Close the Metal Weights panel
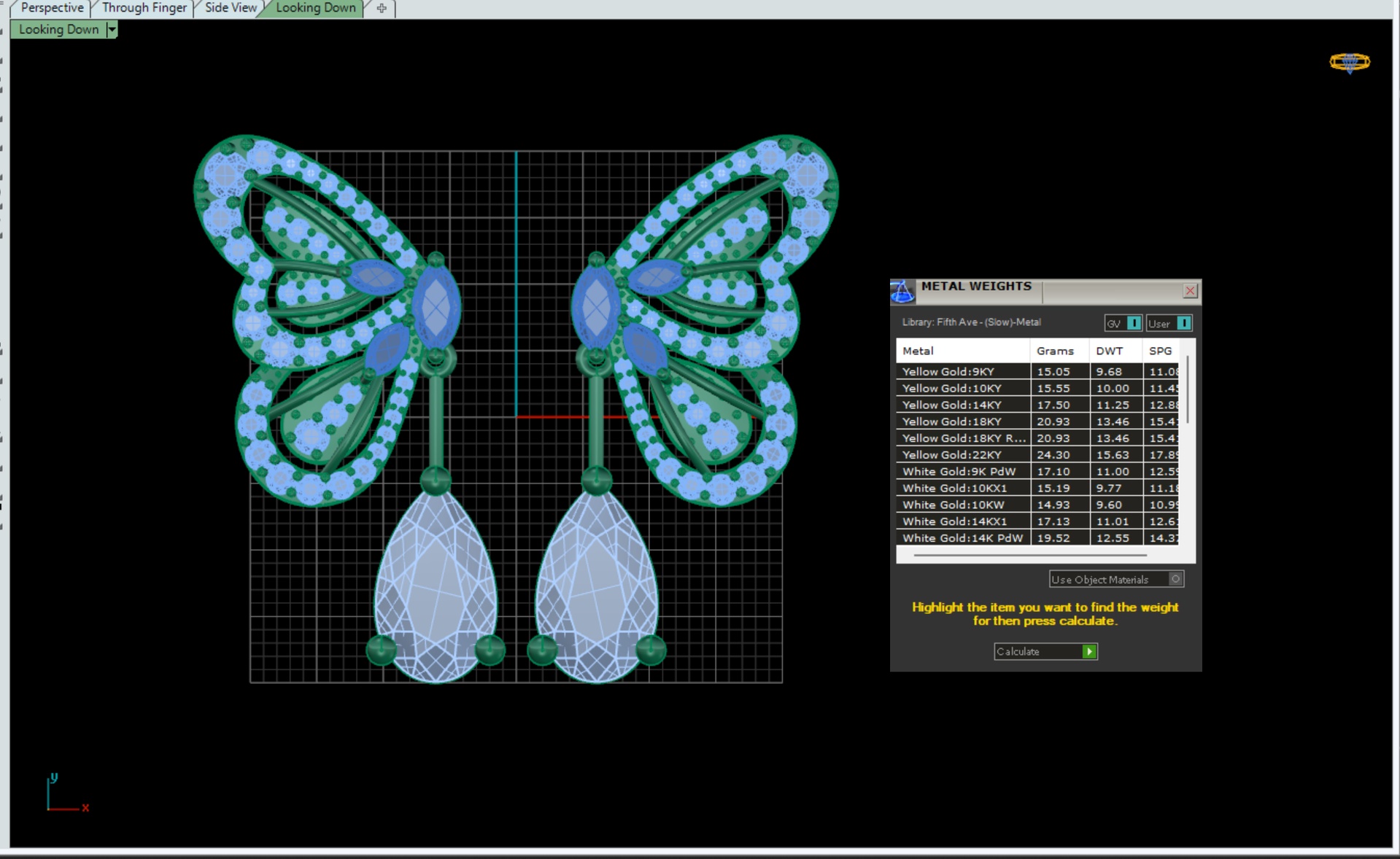 point(1190,291)
